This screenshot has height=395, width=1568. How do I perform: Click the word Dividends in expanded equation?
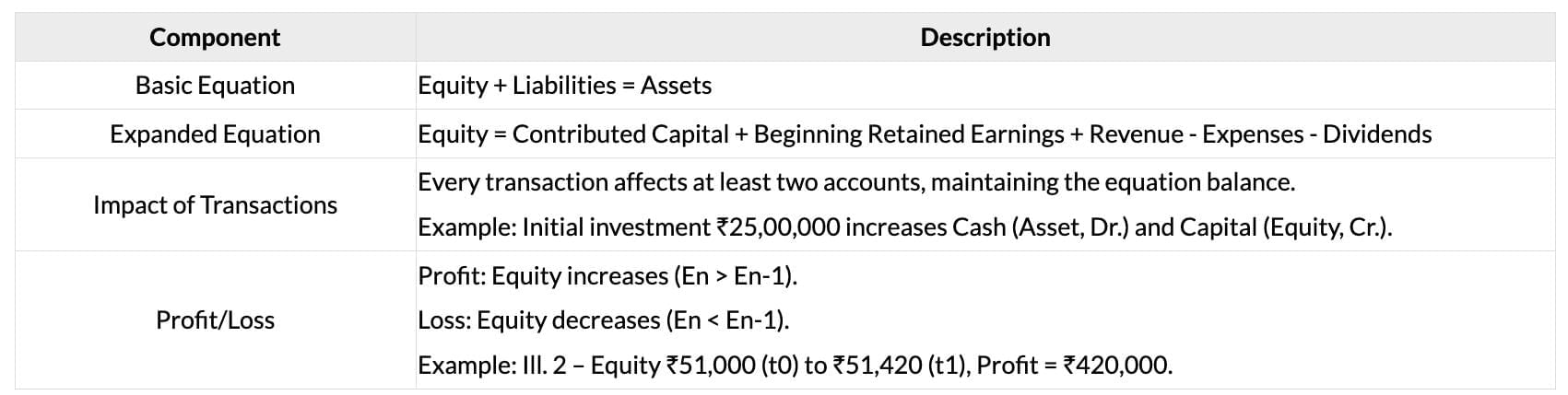(x=1376, y=134)
